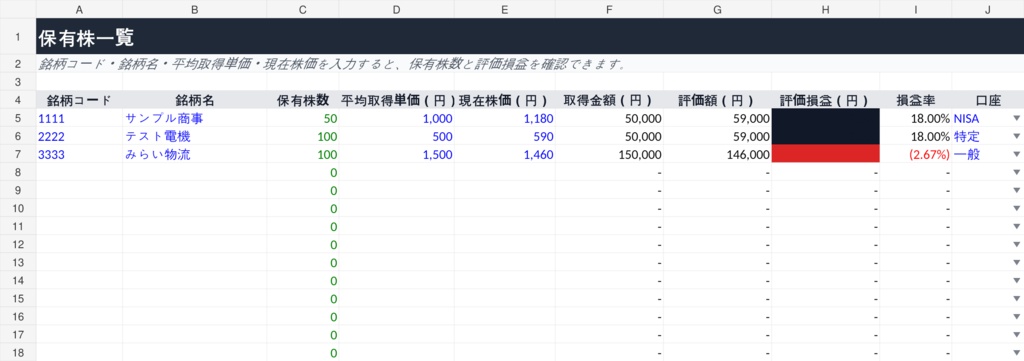Click the 保有株数 header cell
This screenshot has height=361, width=1024.
pos(302,100)
